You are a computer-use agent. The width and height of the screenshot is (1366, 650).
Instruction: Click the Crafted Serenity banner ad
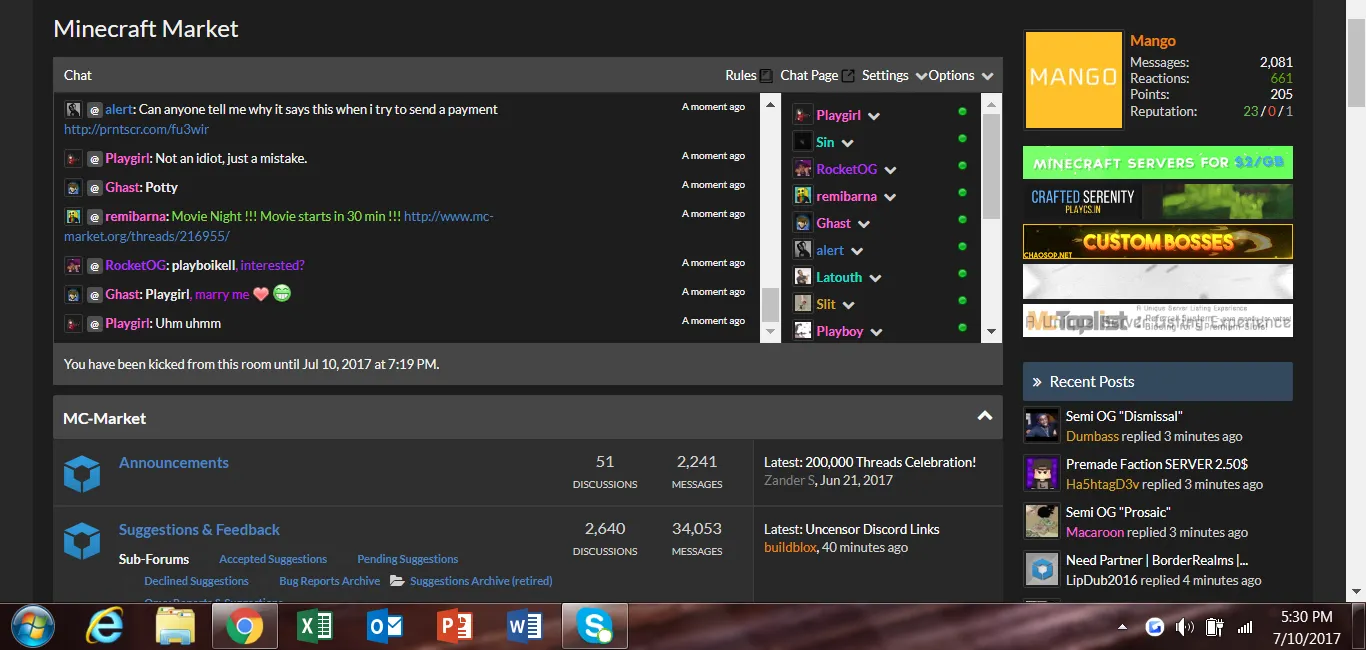point(1158,202)
